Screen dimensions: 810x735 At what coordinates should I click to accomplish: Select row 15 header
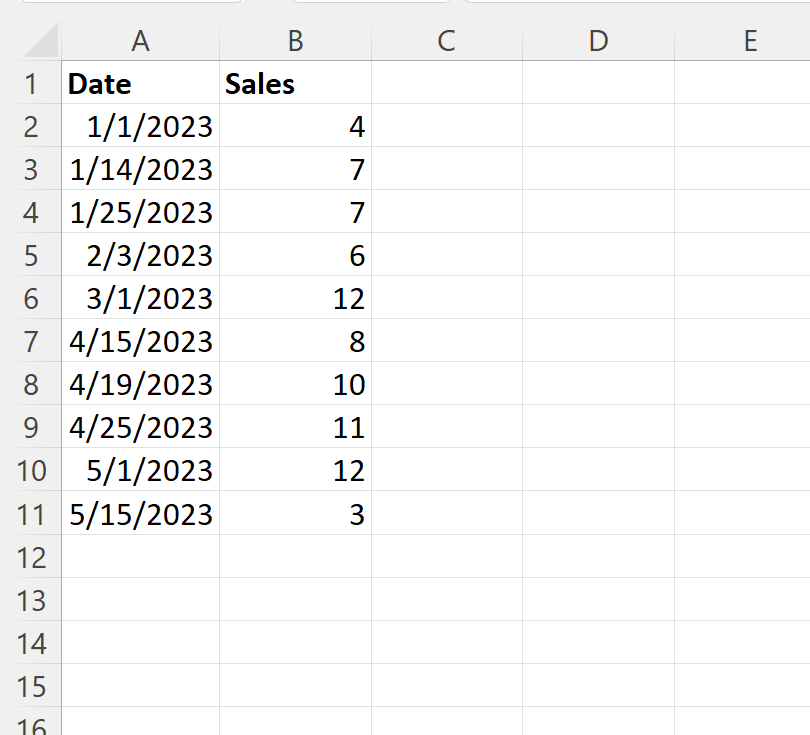coord(31,685)
